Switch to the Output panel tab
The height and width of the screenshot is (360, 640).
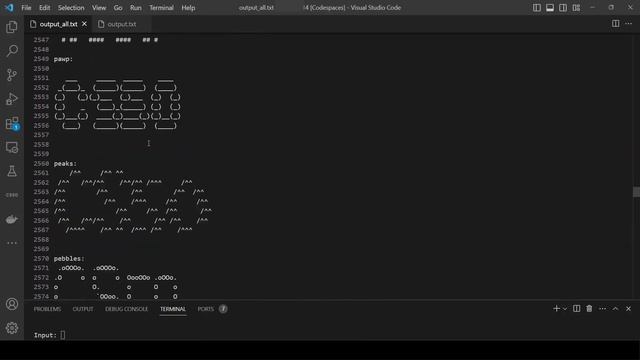click(x=83, y=309)
